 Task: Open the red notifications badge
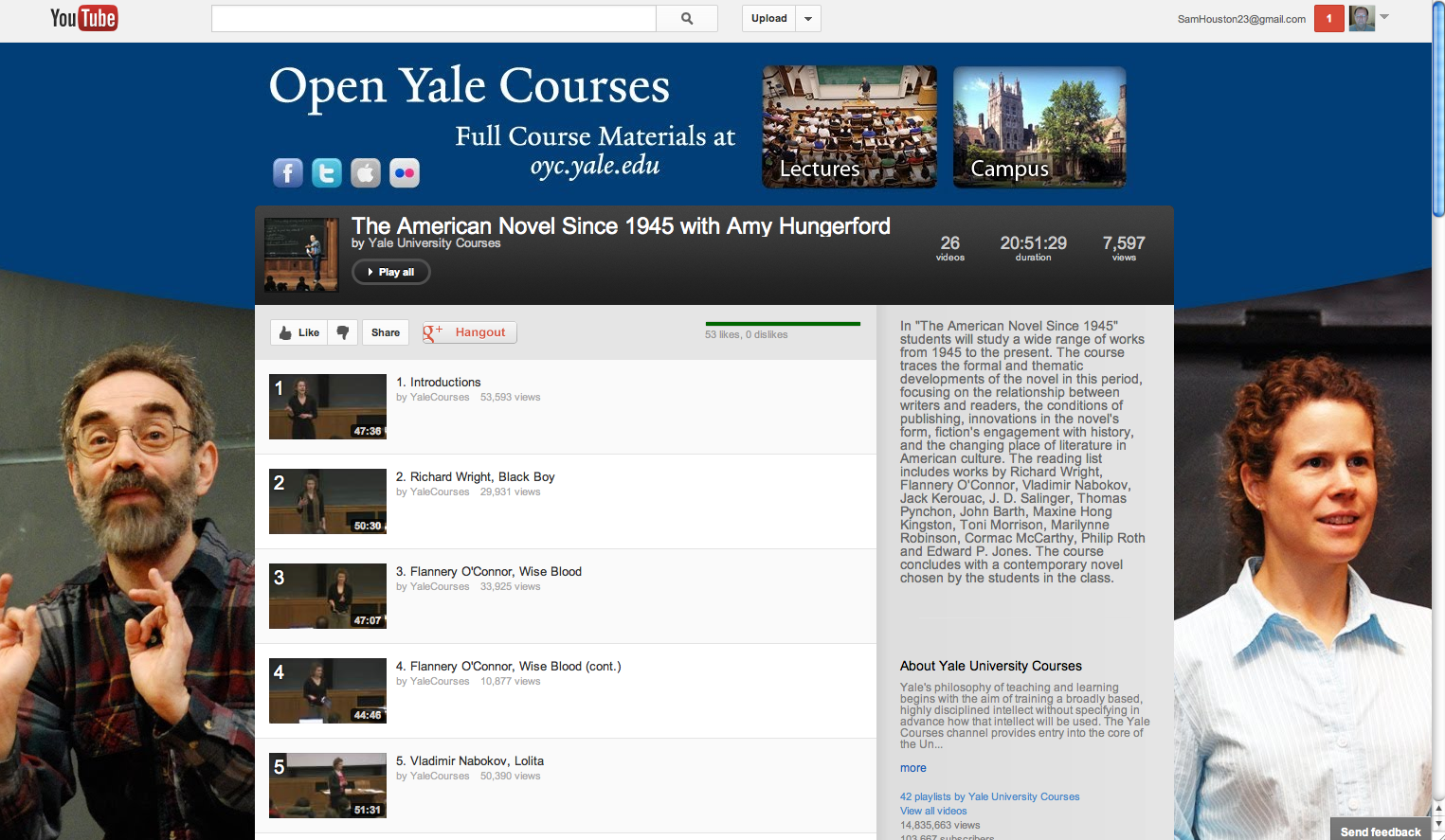pos(1328,18)
